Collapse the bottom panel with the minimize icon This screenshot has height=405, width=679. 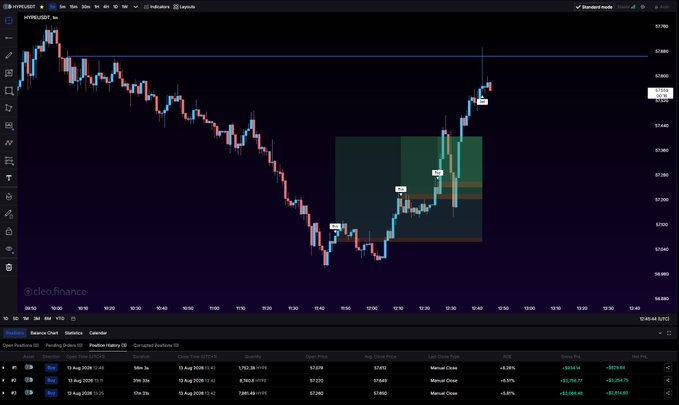click(660, 333)
